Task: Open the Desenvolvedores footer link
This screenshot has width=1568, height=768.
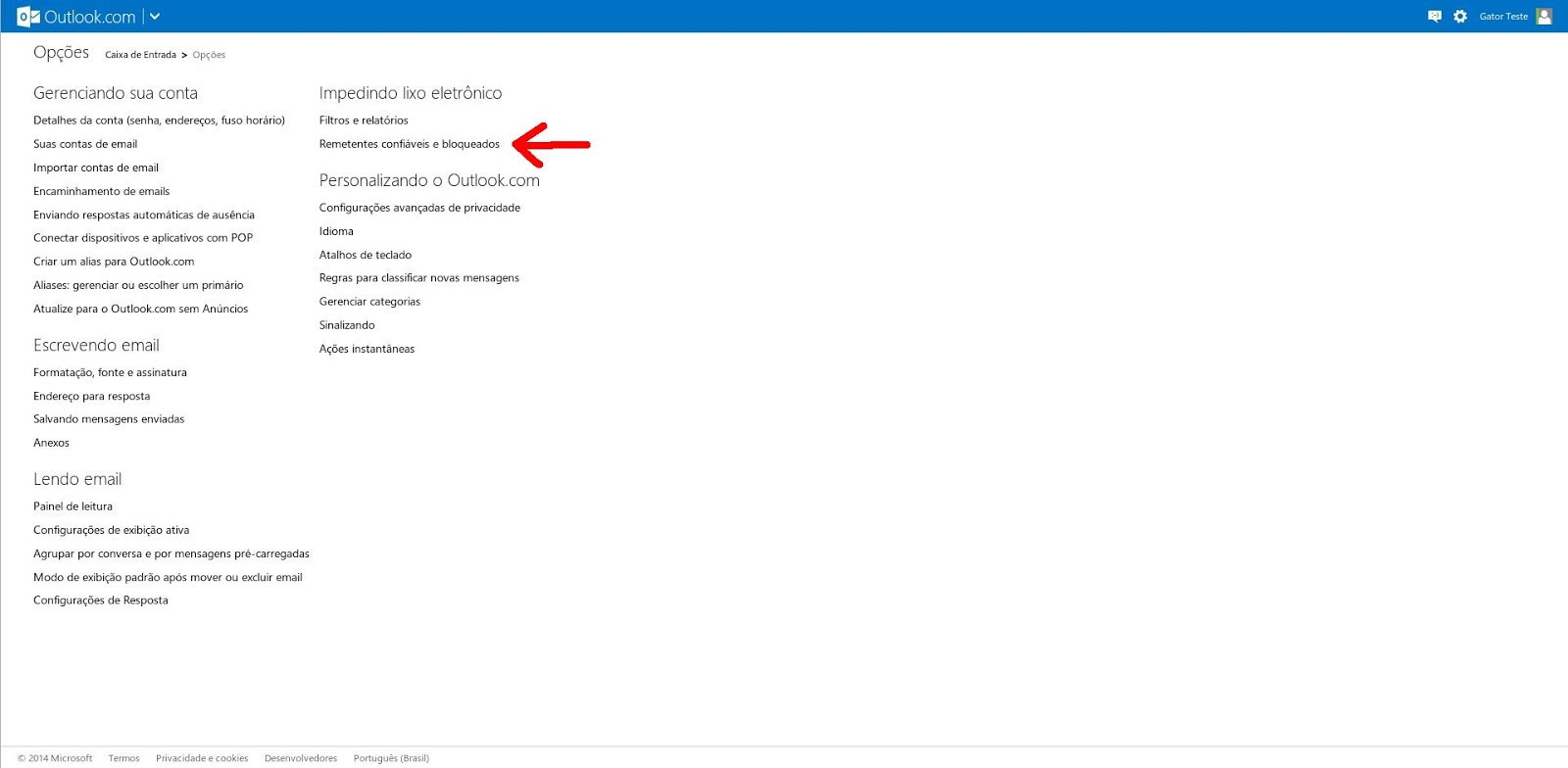Action: 301,758
